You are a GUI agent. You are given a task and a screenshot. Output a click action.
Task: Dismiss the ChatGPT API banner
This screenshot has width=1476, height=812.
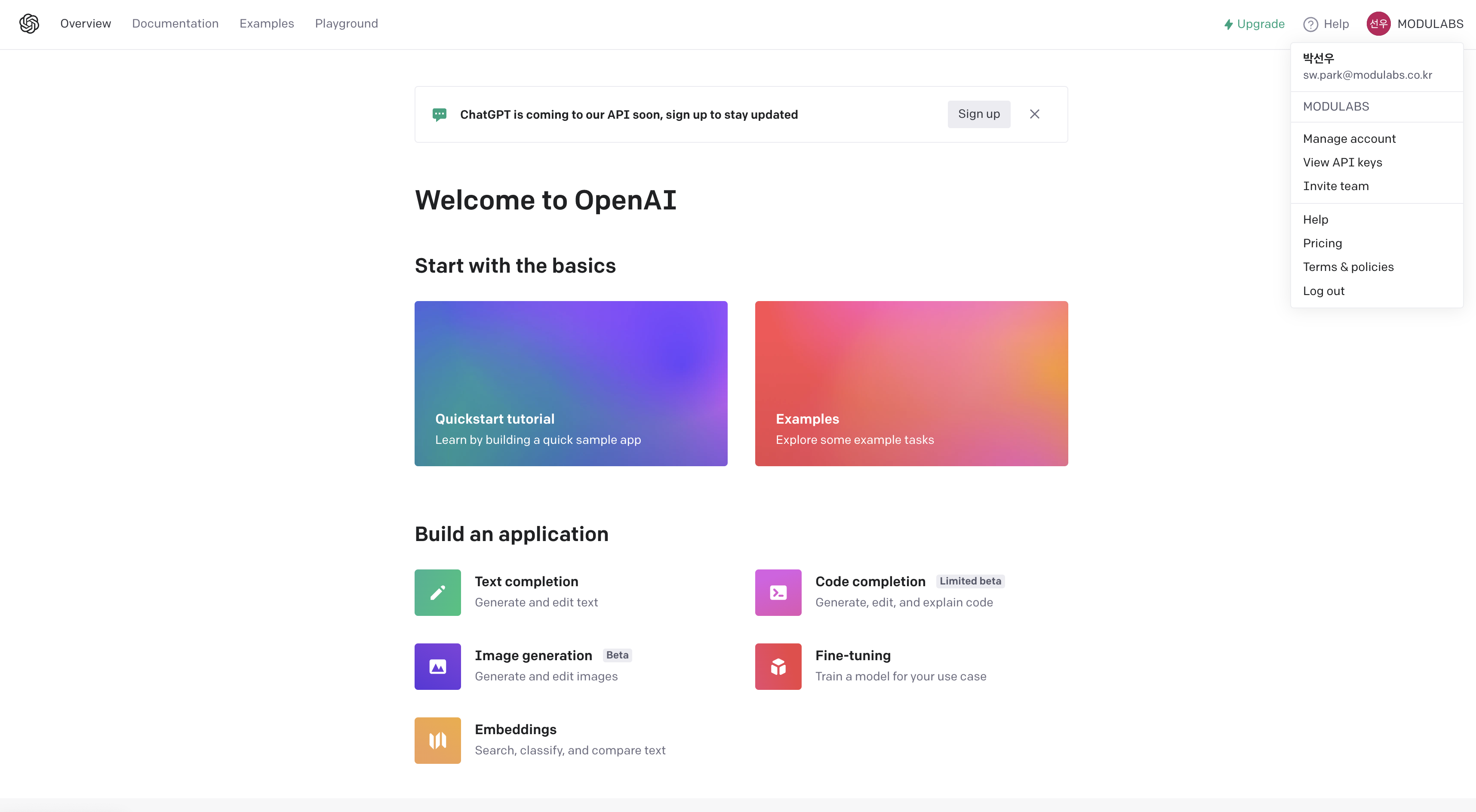pyautogui.click(x=1035, y=113)
